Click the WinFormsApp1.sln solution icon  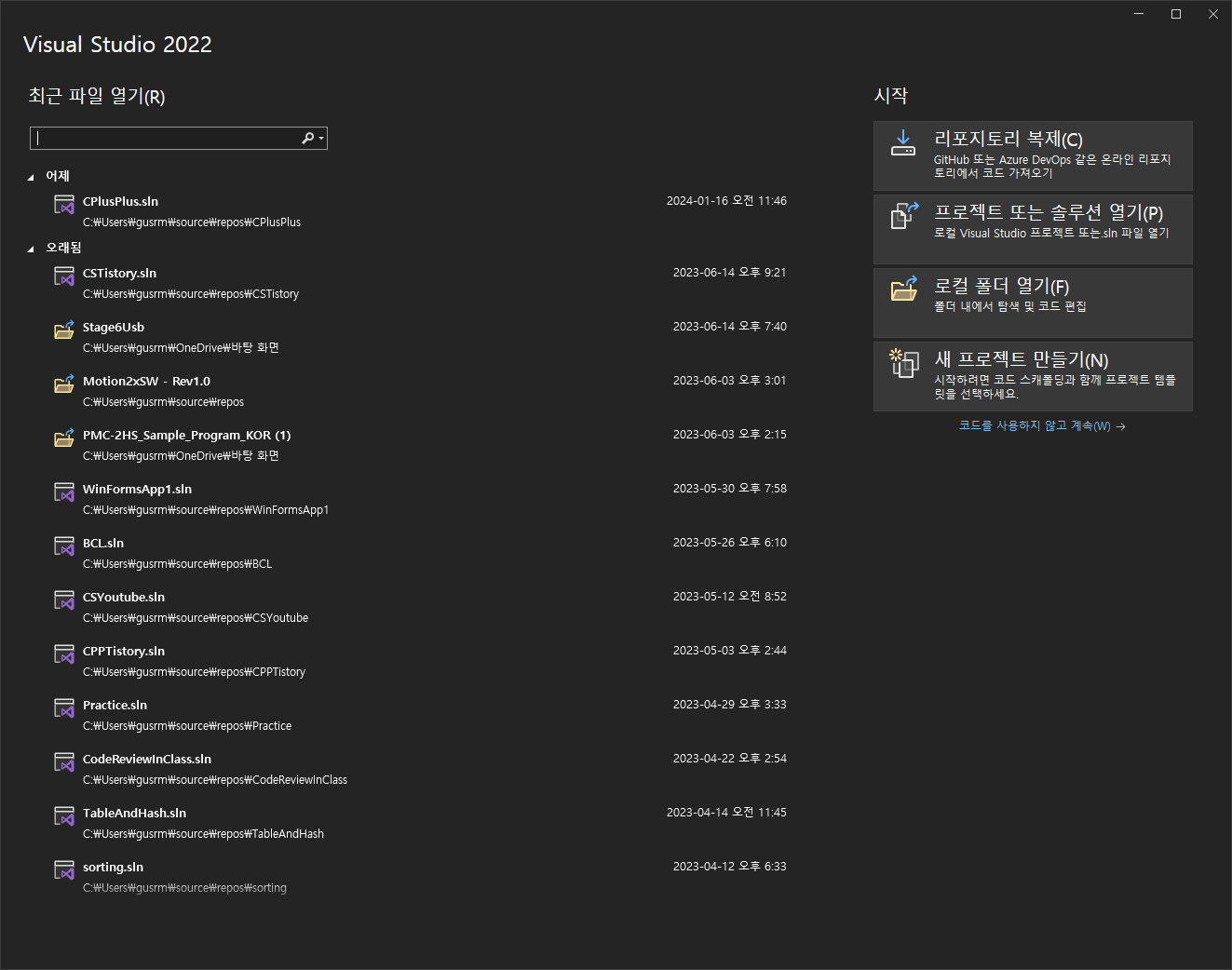coord(64,492)
